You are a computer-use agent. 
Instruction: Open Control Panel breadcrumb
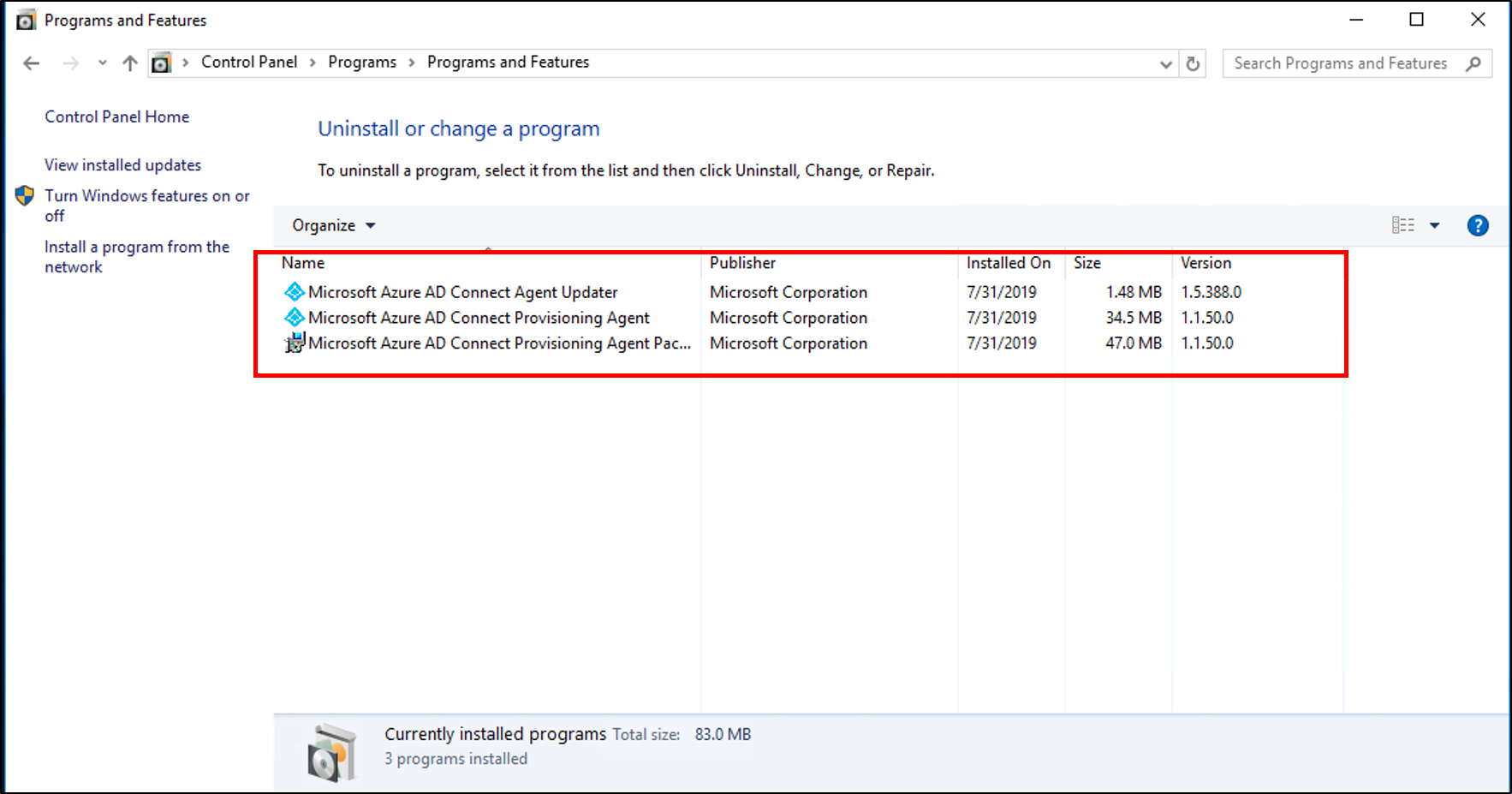coord(249,62)
